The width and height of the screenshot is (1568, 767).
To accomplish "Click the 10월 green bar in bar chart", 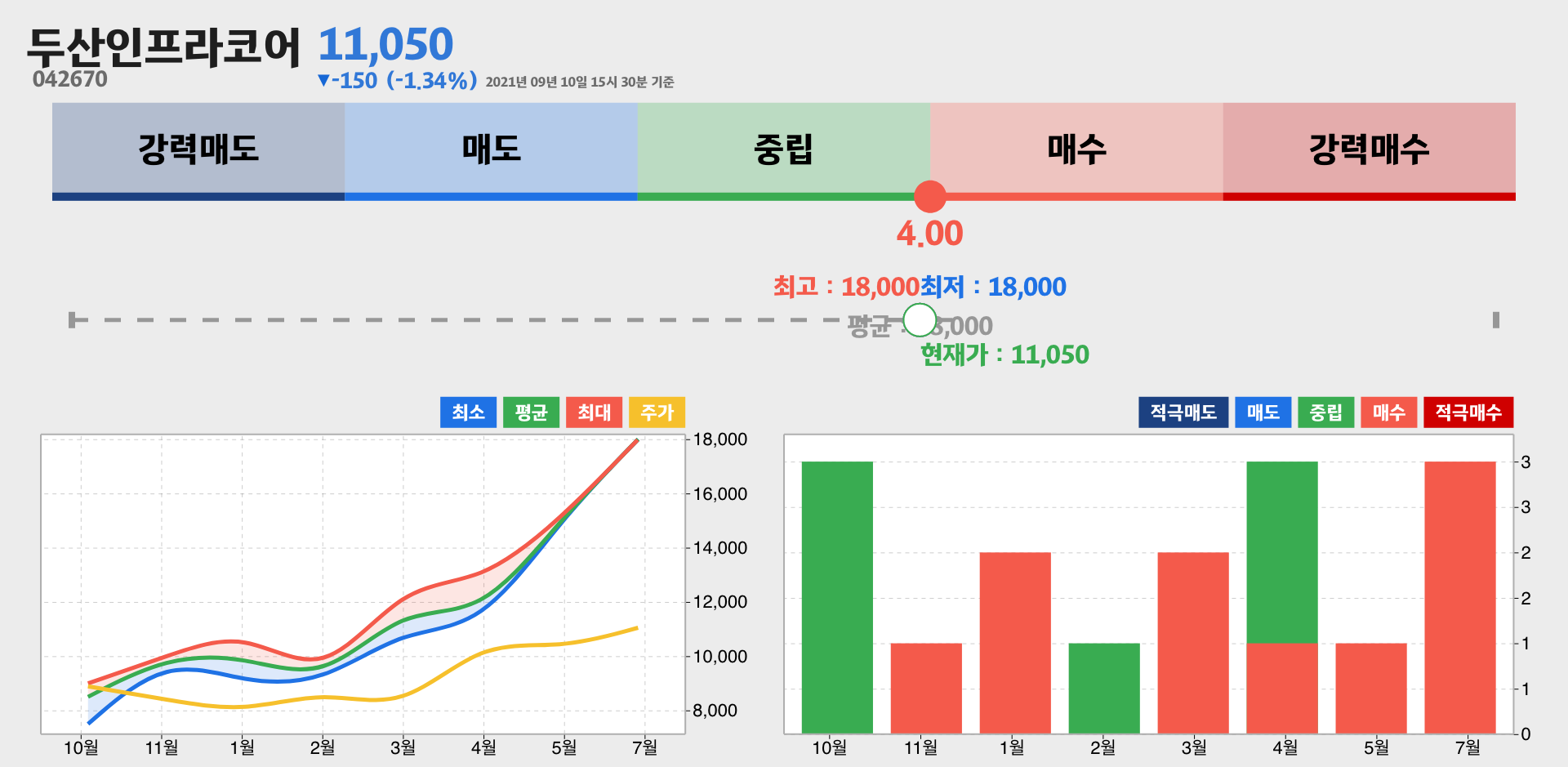I will 837,597.
